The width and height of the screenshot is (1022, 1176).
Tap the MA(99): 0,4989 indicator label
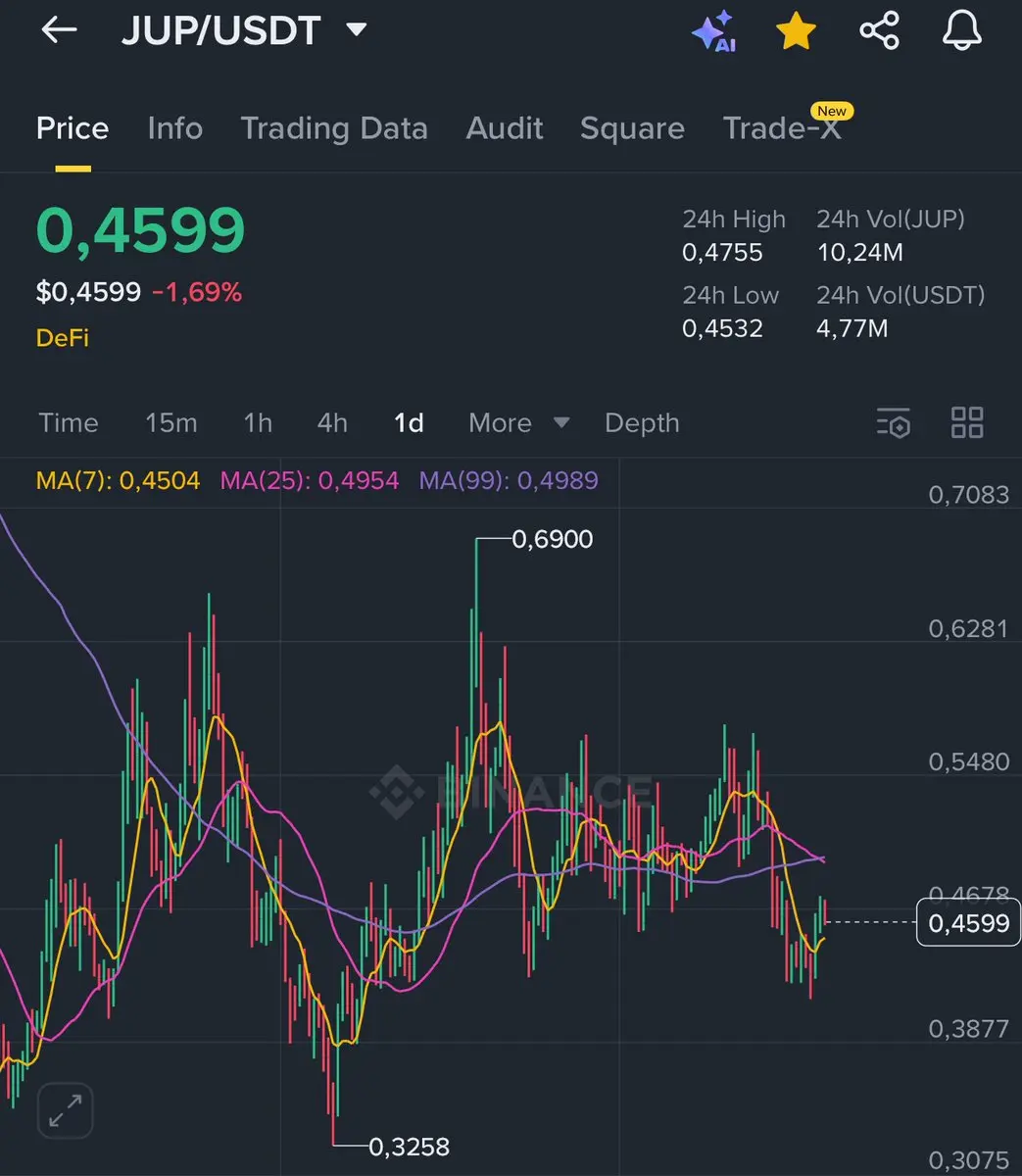point(509,481)
